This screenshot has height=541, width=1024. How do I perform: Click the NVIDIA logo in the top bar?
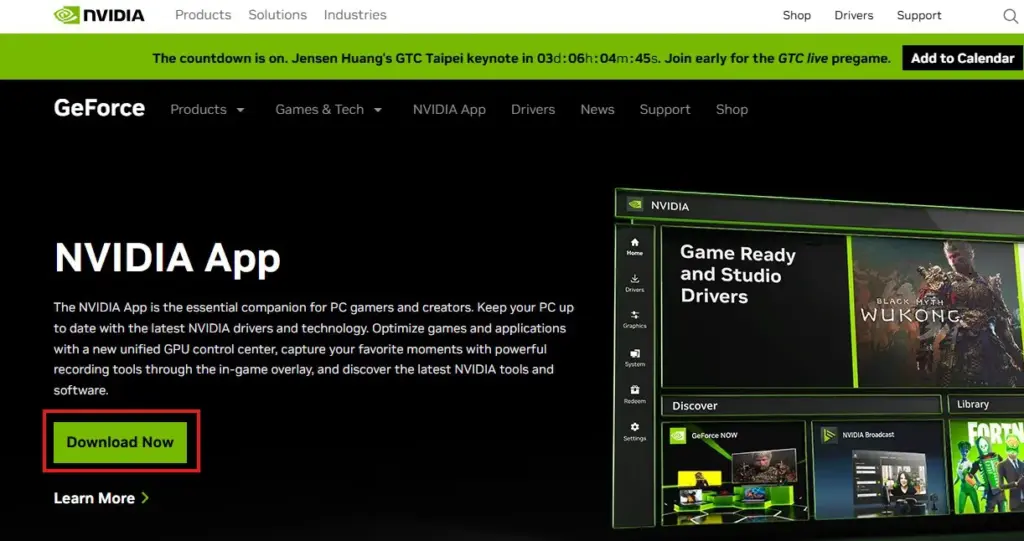click(x=99, y=15)
